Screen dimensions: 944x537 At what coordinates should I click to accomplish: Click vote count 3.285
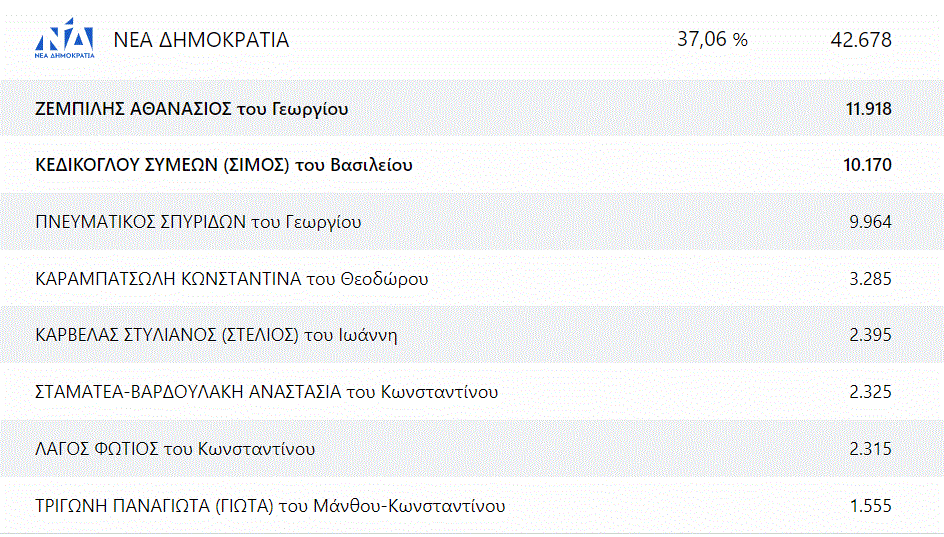(870, 279)
